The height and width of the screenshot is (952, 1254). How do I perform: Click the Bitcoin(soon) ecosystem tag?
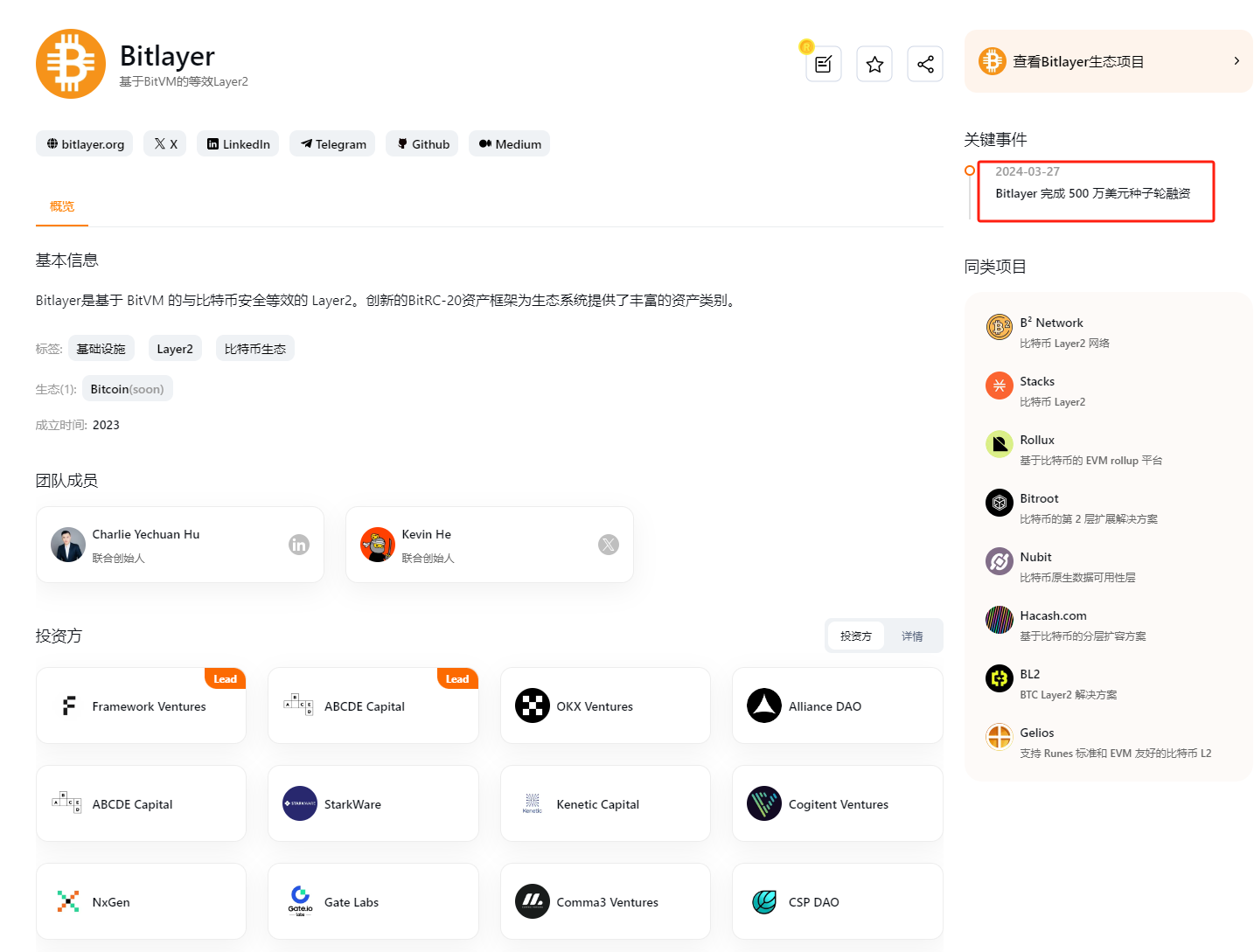(128, 389)
